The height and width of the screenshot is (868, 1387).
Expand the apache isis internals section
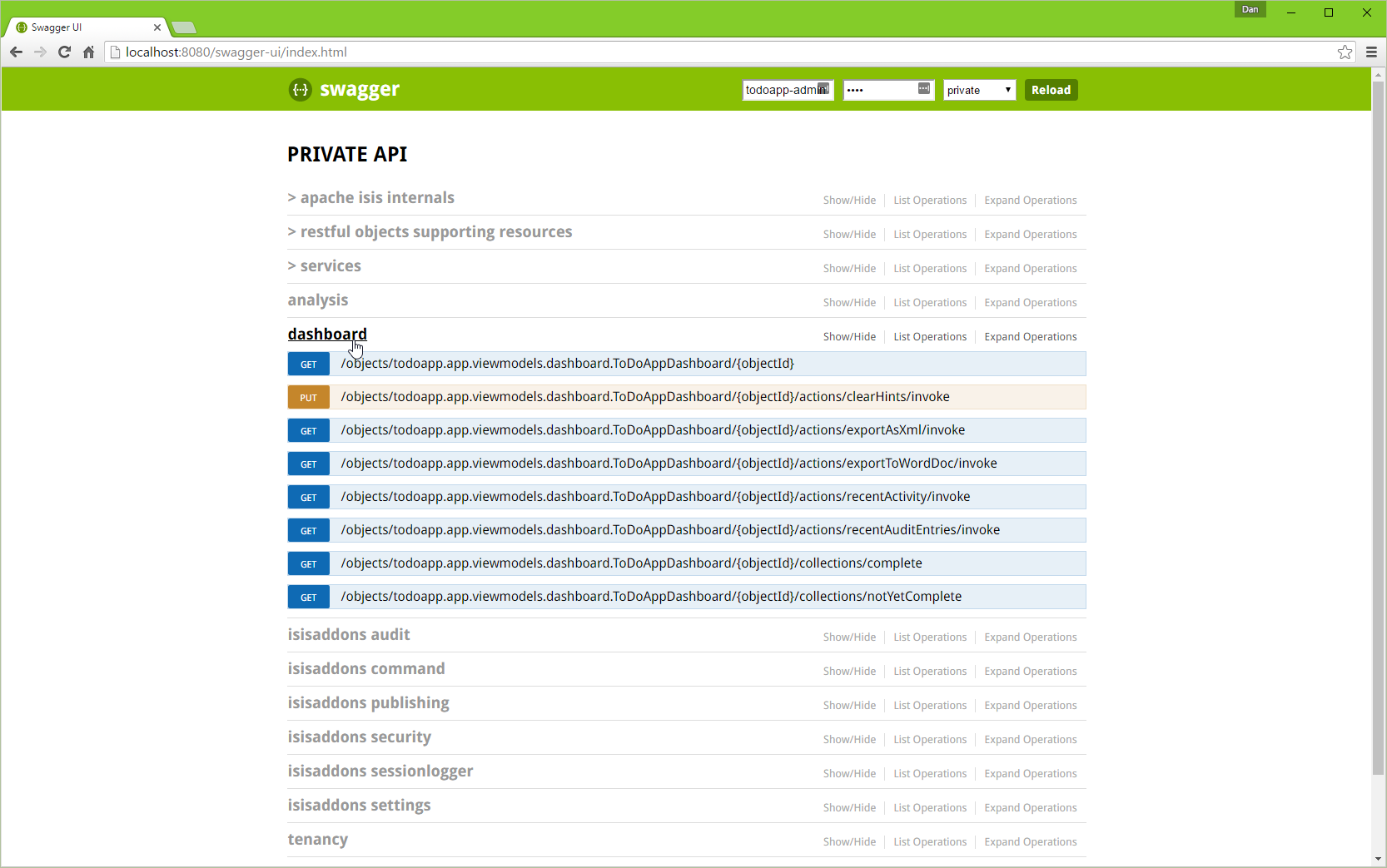pos(376,198)
